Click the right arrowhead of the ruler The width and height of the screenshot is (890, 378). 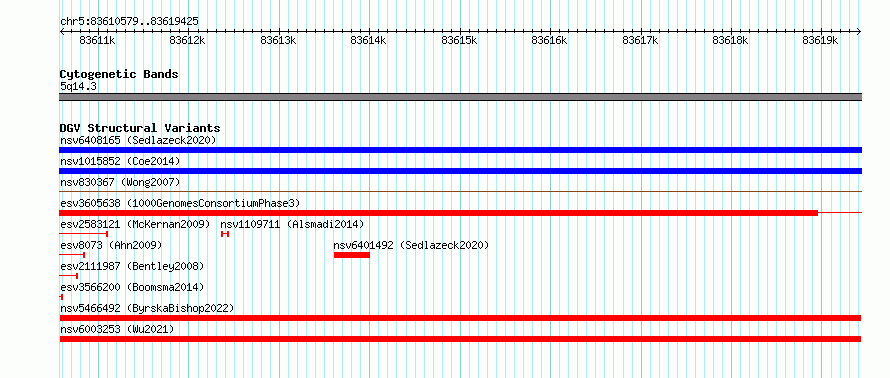tap(859, 32)
